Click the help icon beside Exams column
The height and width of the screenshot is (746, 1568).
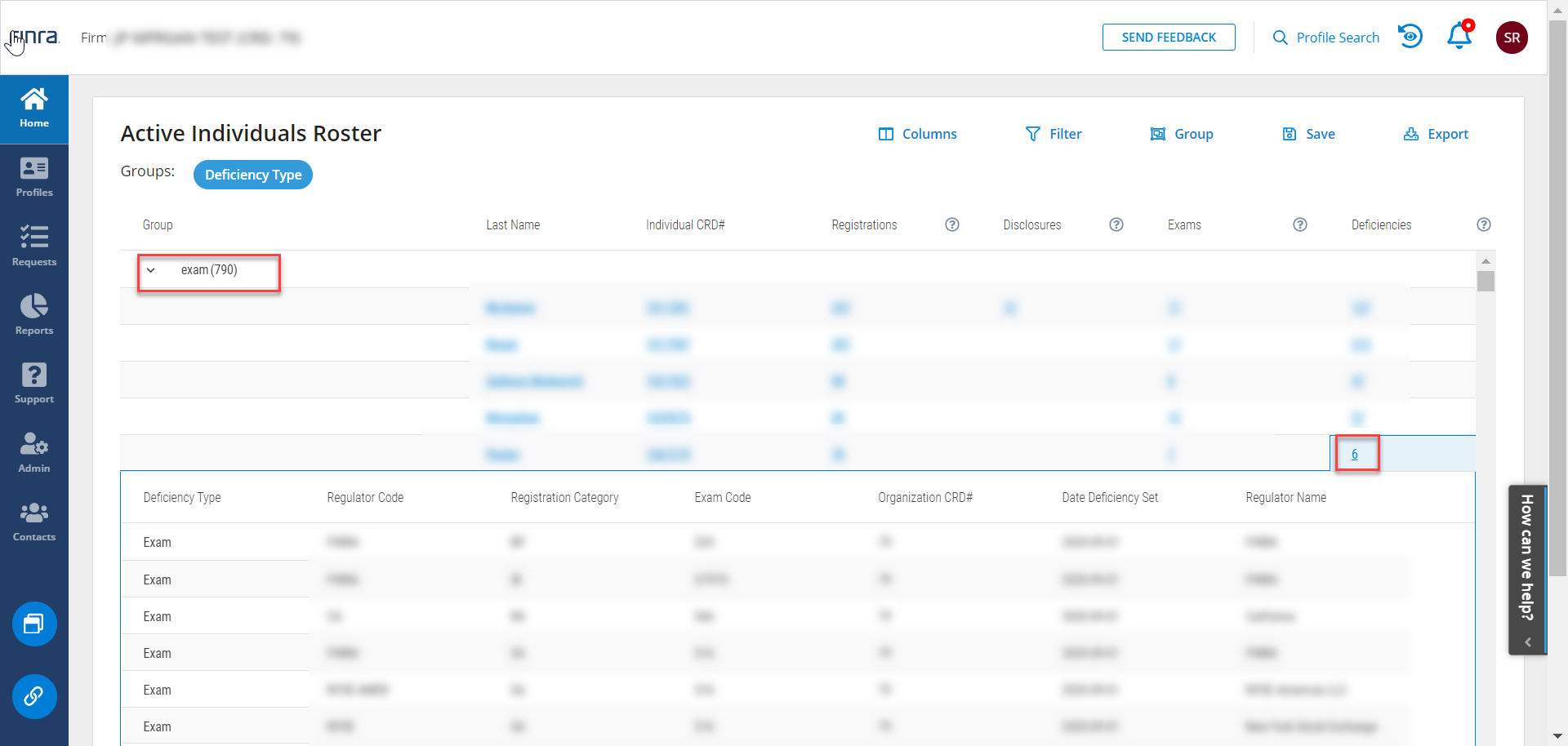[1299, 224]
